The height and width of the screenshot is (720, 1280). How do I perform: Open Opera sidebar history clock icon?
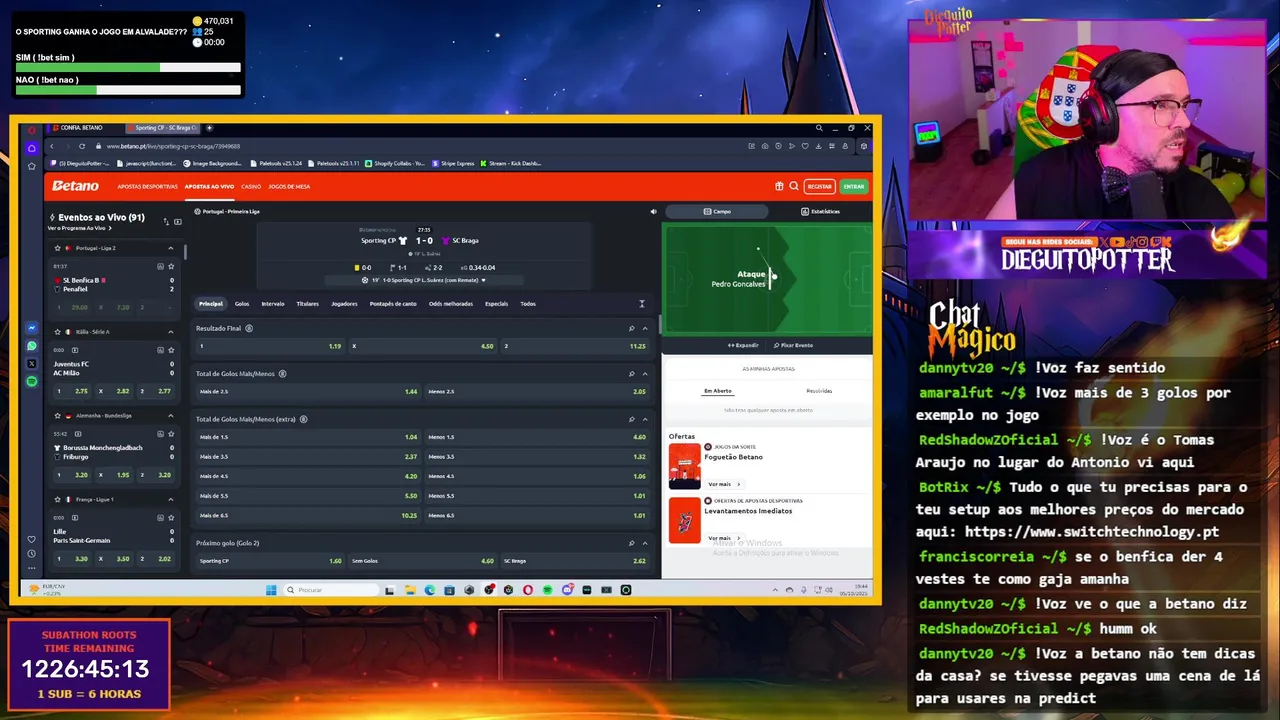pos(32,554)
